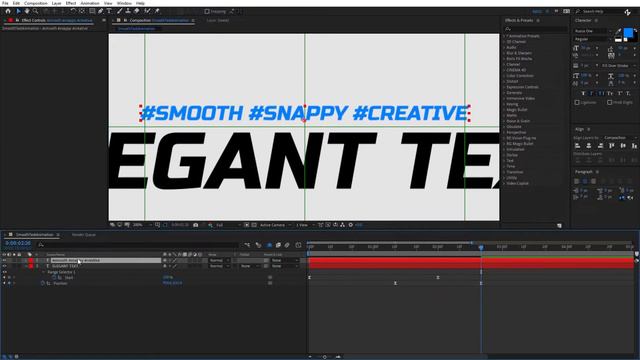This screenshot has width=640, height=360.
Task: Open the font family dropdown
Action: [593, 31]
